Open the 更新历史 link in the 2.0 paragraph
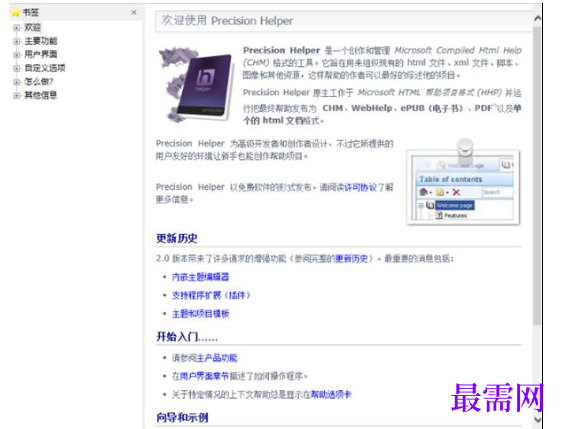Screen dimensions: 563x429 [x=351, y=258]
